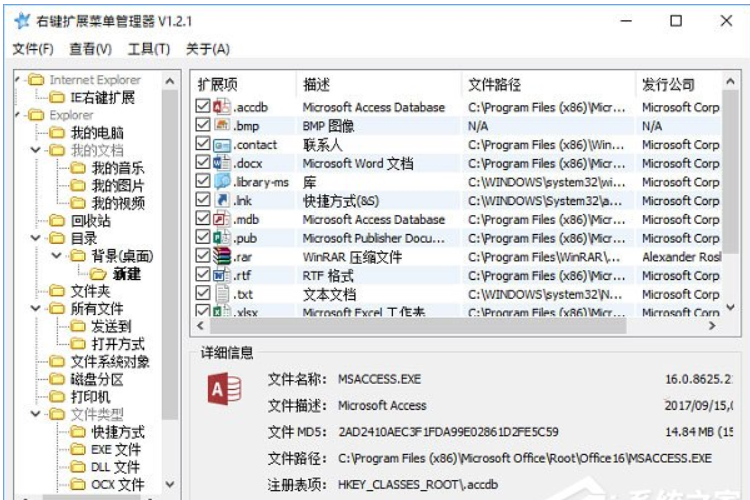The height and width of the screenshot is (500, 750).
Task: Open the 关于(A) menu
Action: (208, 49)
